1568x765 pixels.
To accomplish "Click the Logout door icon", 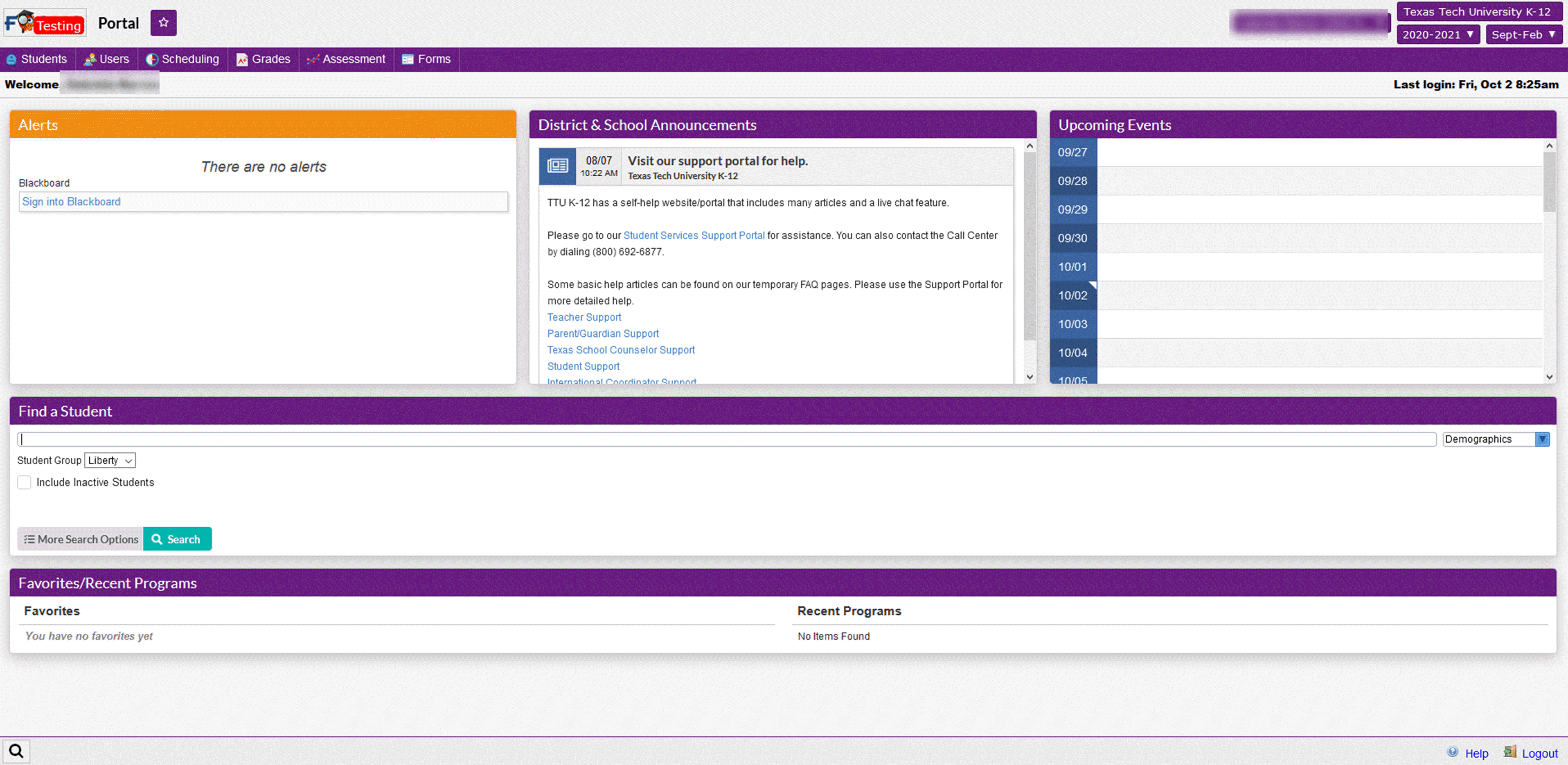I will (x=1509, y=751).
